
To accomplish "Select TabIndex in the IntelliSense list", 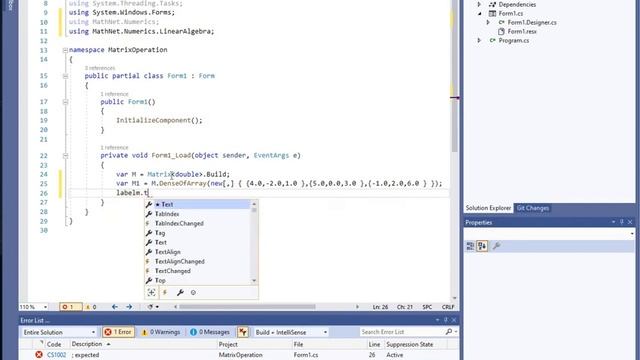I will coord(199,214).
